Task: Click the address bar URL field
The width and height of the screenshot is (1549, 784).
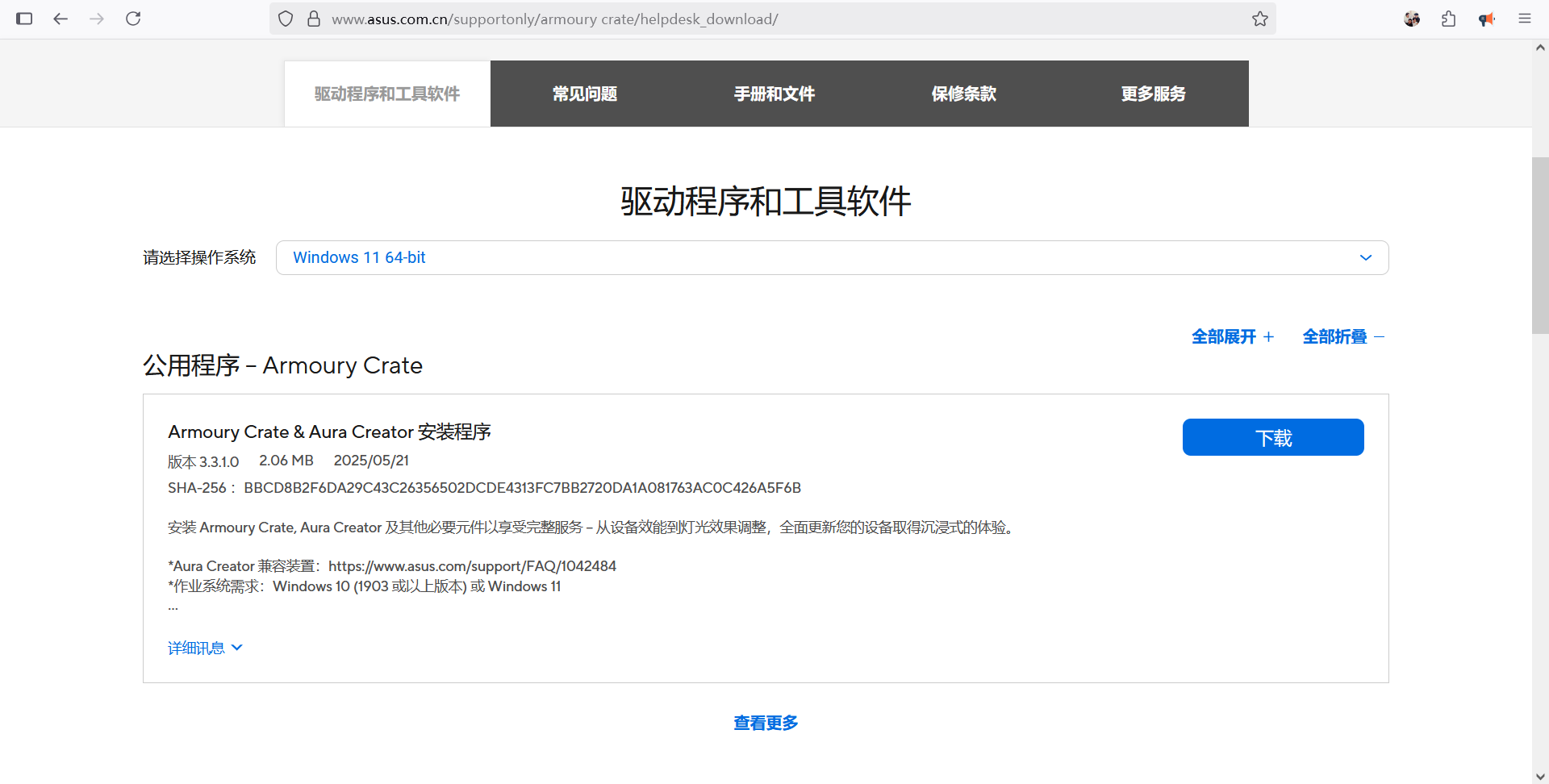Action: coord(773,19)
